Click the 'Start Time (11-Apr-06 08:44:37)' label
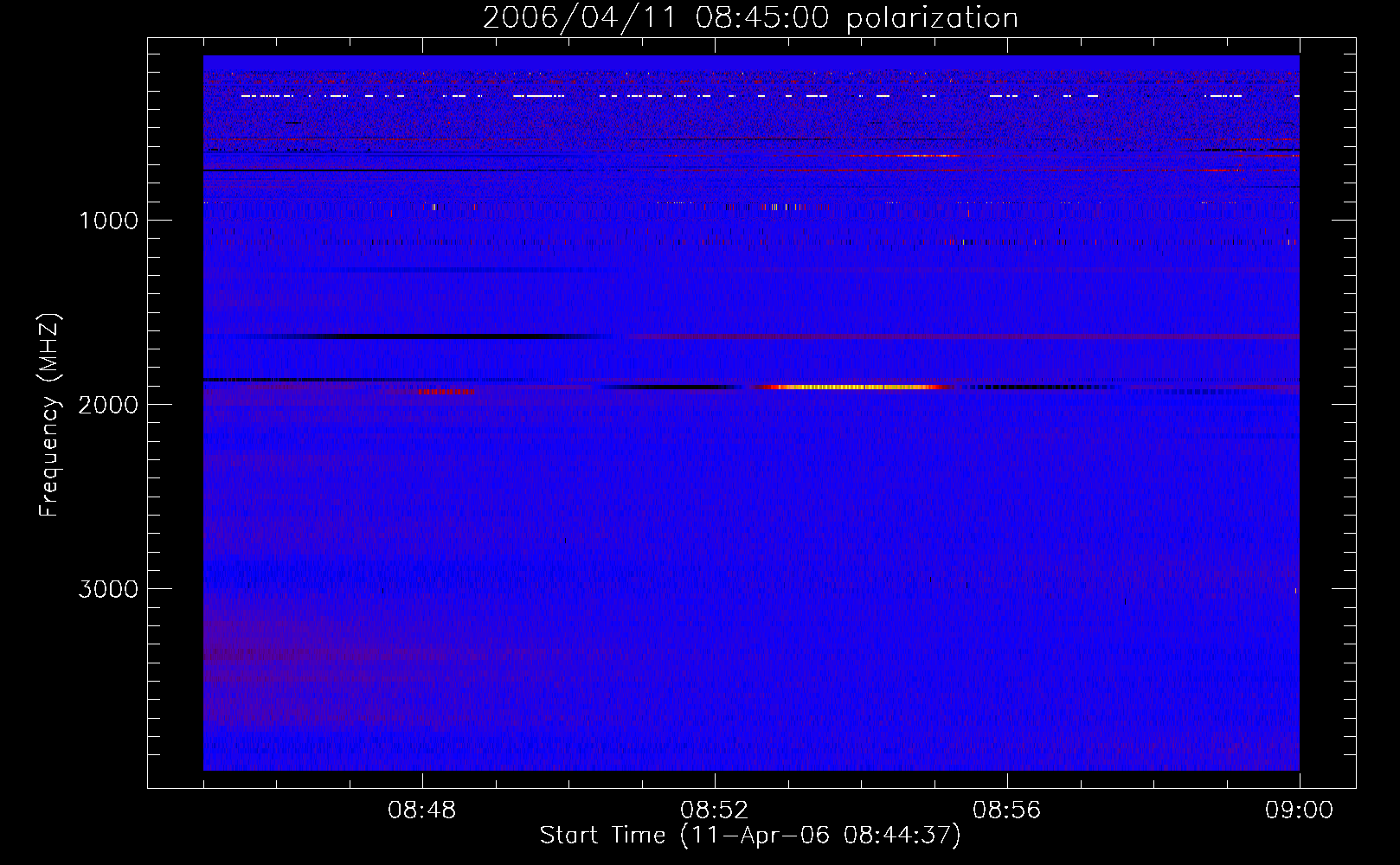1400x865 pixels. (x=750, y=836)
